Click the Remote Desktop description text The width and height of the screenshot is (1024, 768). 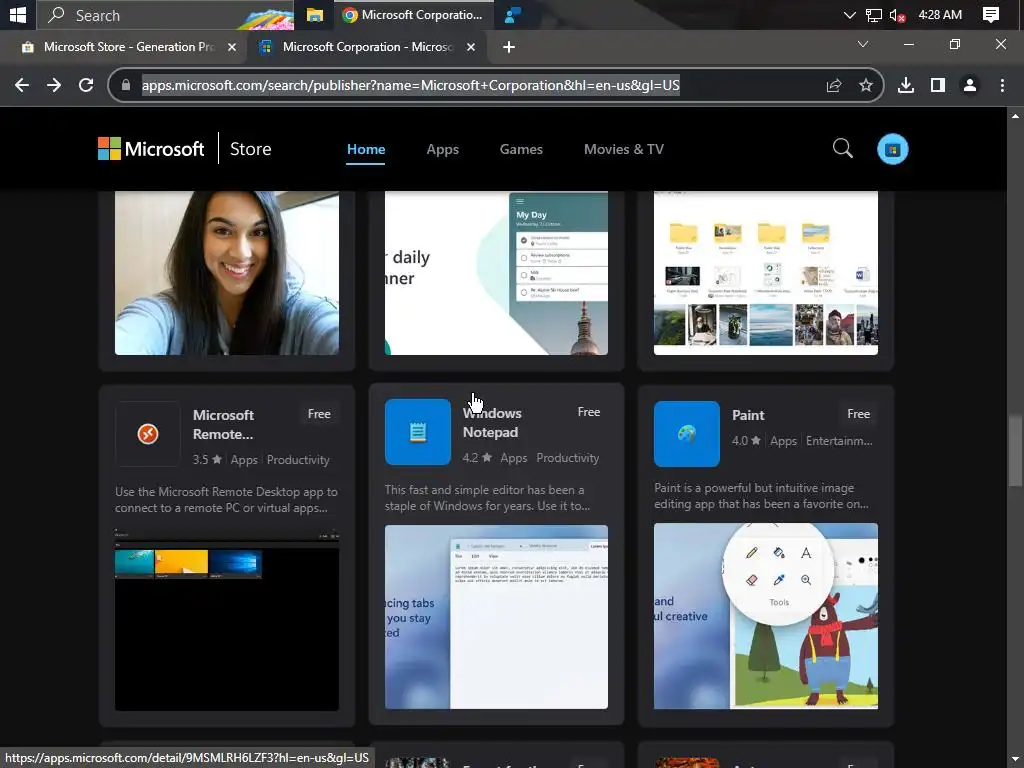pyautogui.click(x=227, y=500)
